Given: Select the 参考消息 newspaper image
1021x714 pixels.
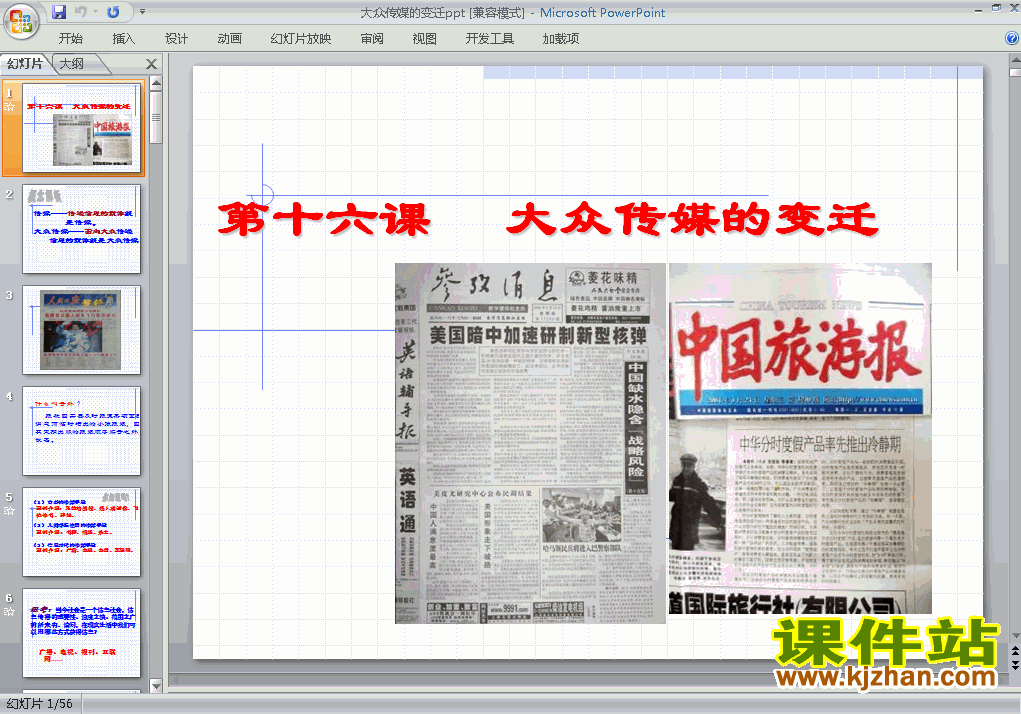Looking at the screenshot, I should (530, 443).
